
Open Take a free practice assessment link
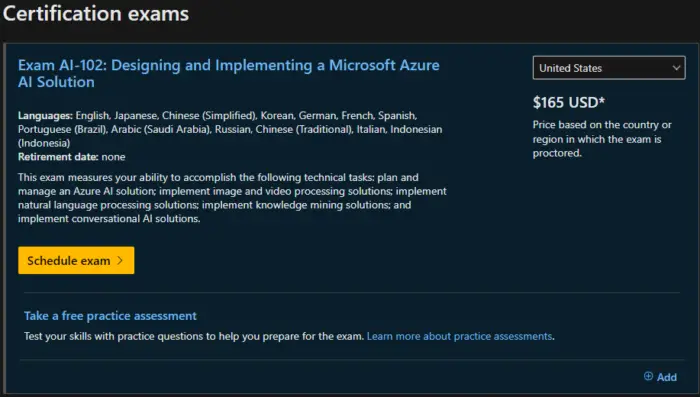pos(110,316)
